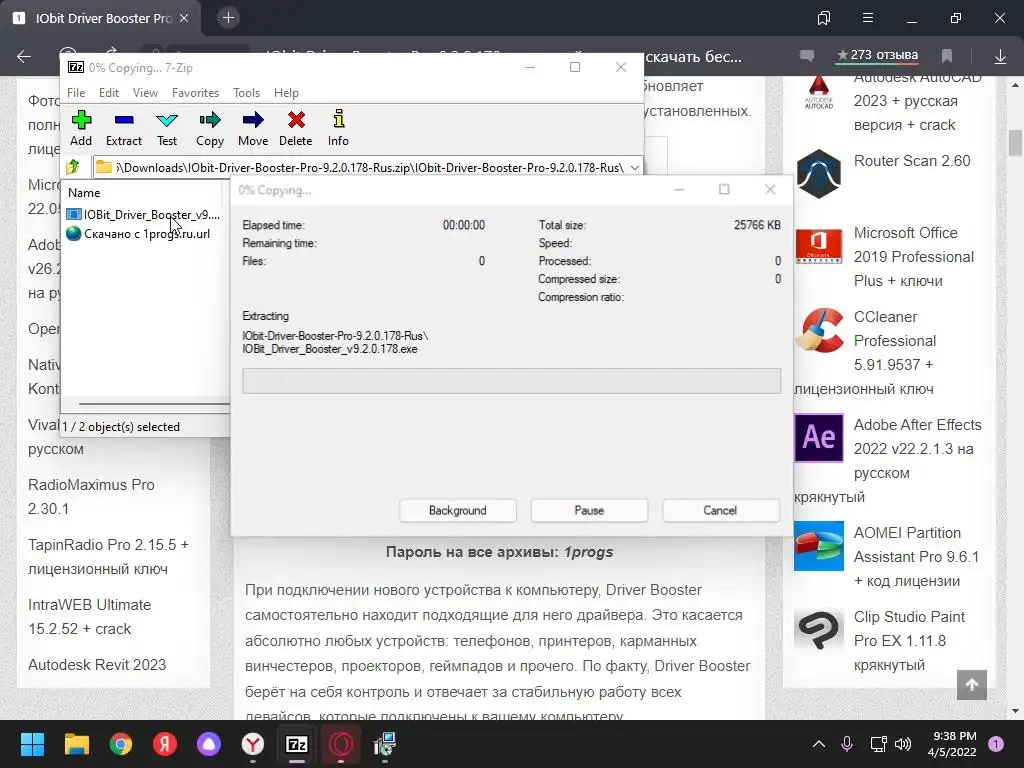Open TapinRadio Pro 2.15.5 link
1024x768 pixels.
tap(108, 556)
